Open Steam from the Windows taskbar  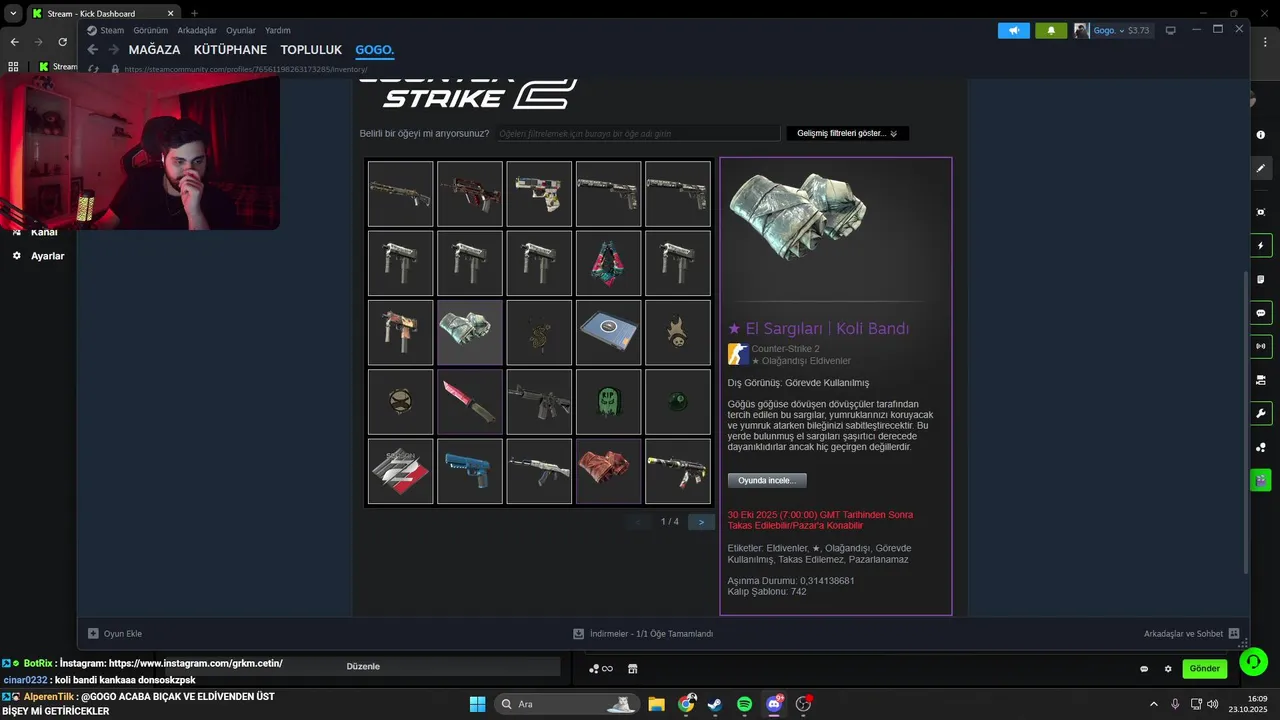tap(715, 704)
